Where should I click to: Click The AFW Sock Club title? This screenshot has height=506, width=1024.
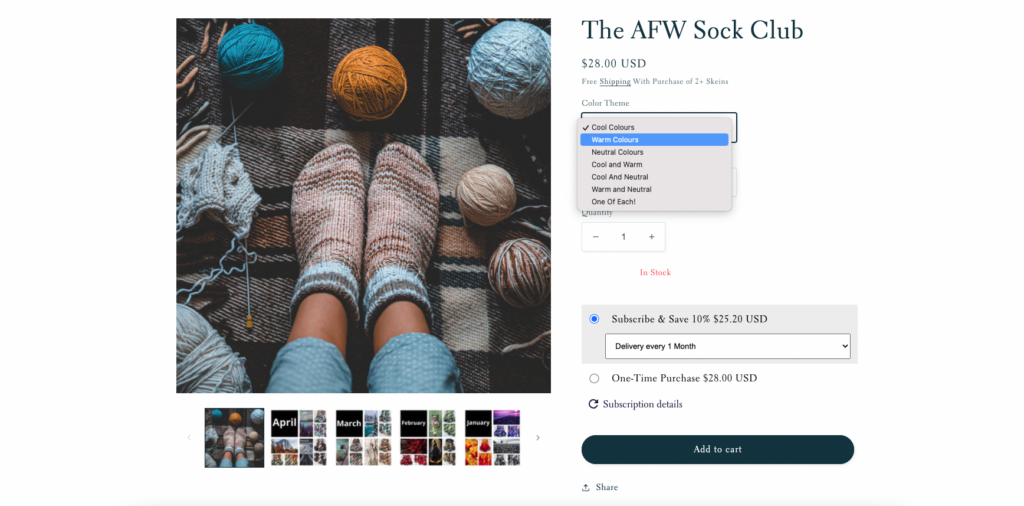tap(692, 30)
